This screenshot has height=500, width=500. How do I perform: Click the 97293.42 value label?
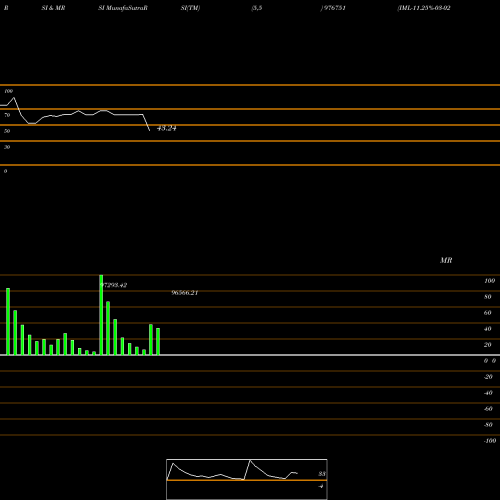coord(114,285)
